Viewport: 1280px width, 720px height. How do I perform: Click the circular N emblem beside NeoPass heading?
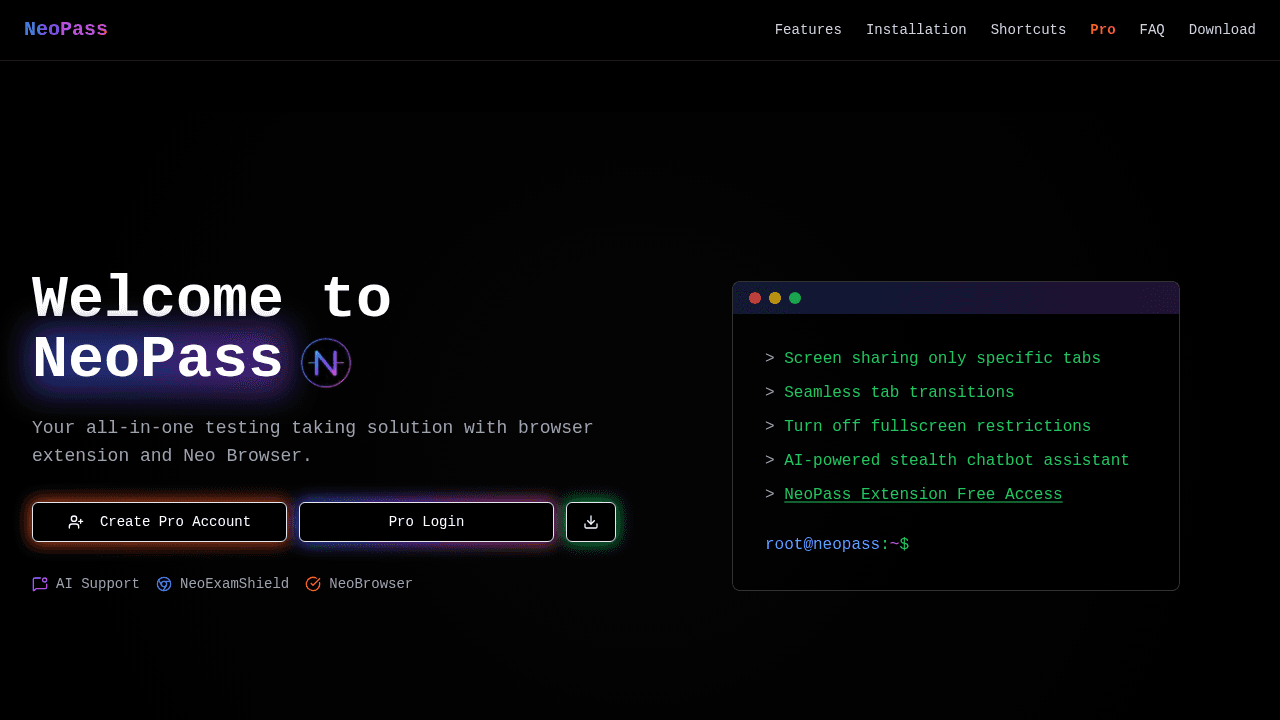click(x=326, y=363)
